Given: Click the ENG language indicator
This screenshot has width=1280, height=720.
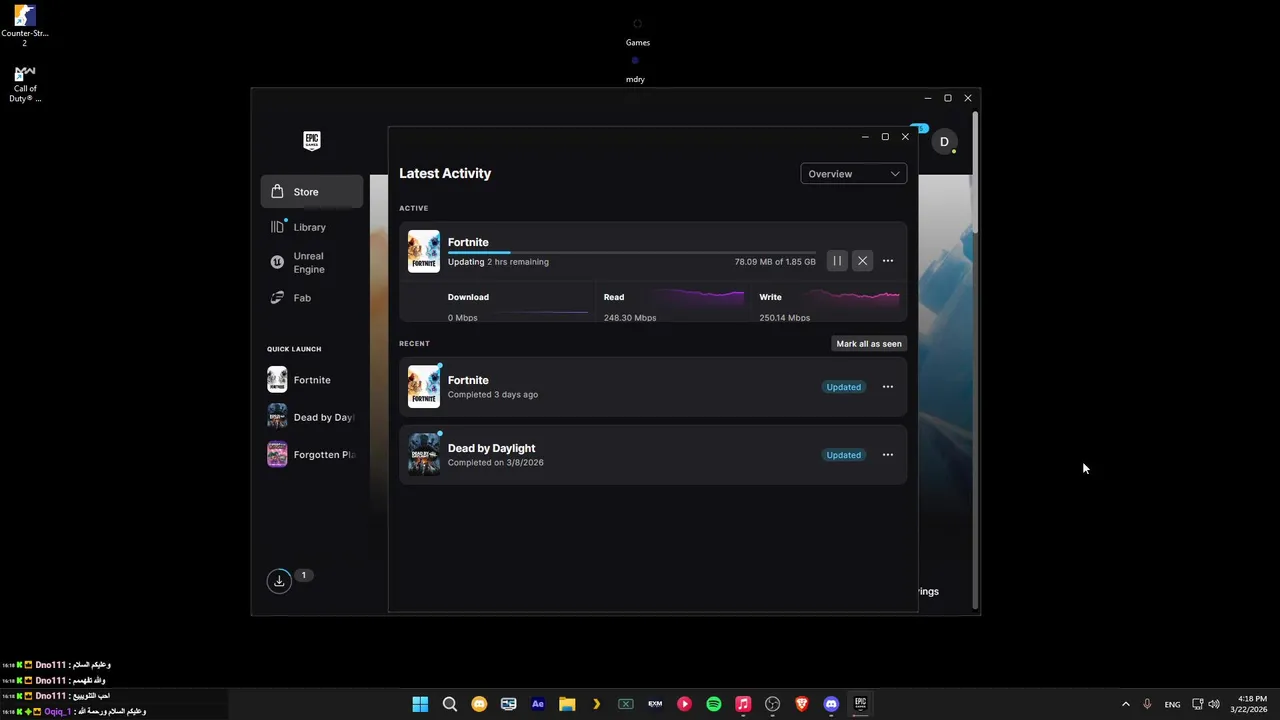Looking at the screenshot, I should [x=1172, y=704].
